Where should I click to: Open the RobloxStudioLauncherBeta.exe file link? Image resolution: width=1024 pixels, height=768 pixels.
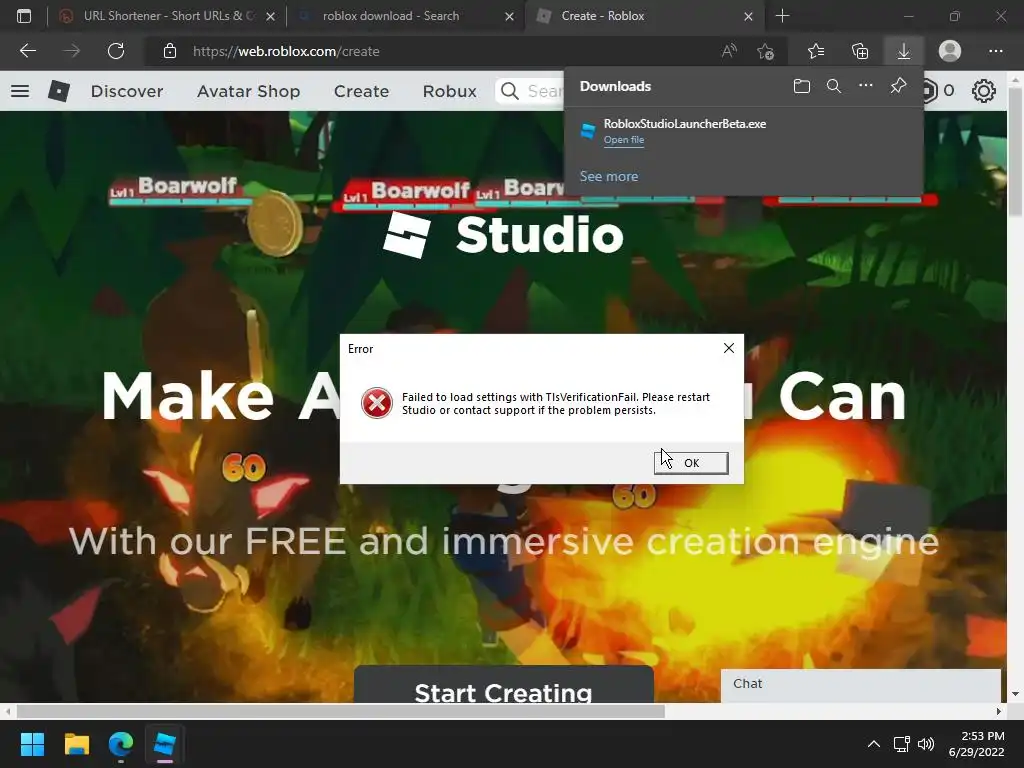pyautogui.click(x=624, y=140)
